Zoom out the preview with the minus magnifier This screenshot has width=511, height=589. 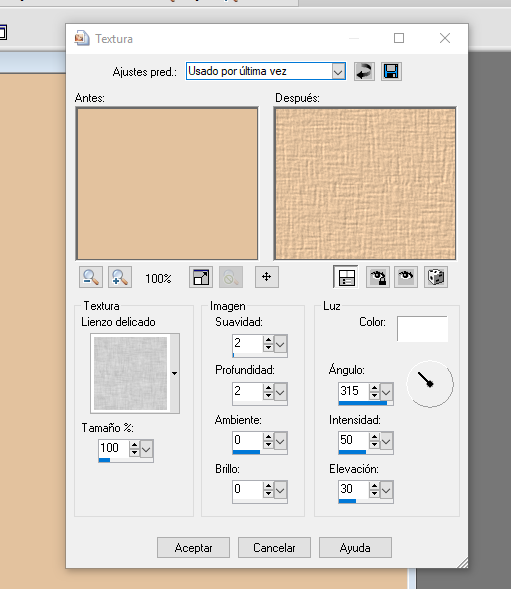click(91, 277)
